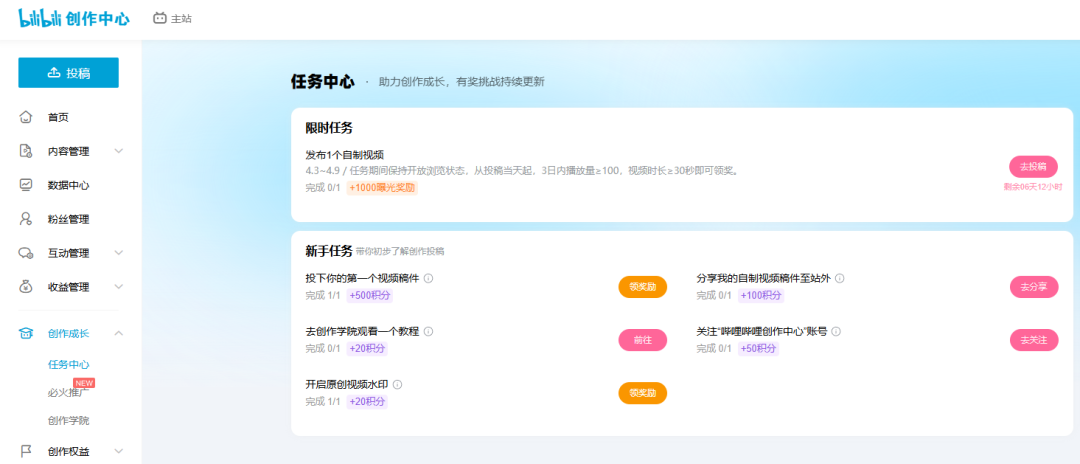Select 必火推广 submenu item
The height and width of the screenshot is (464, 1080).
[68, 392]
